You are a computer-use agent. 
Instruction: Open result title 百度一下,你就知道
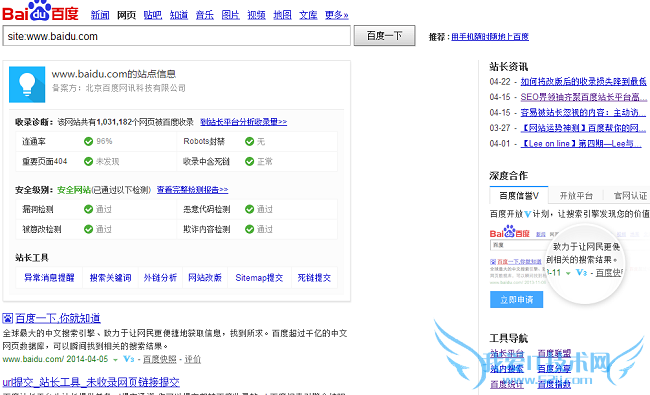(58, 318)
